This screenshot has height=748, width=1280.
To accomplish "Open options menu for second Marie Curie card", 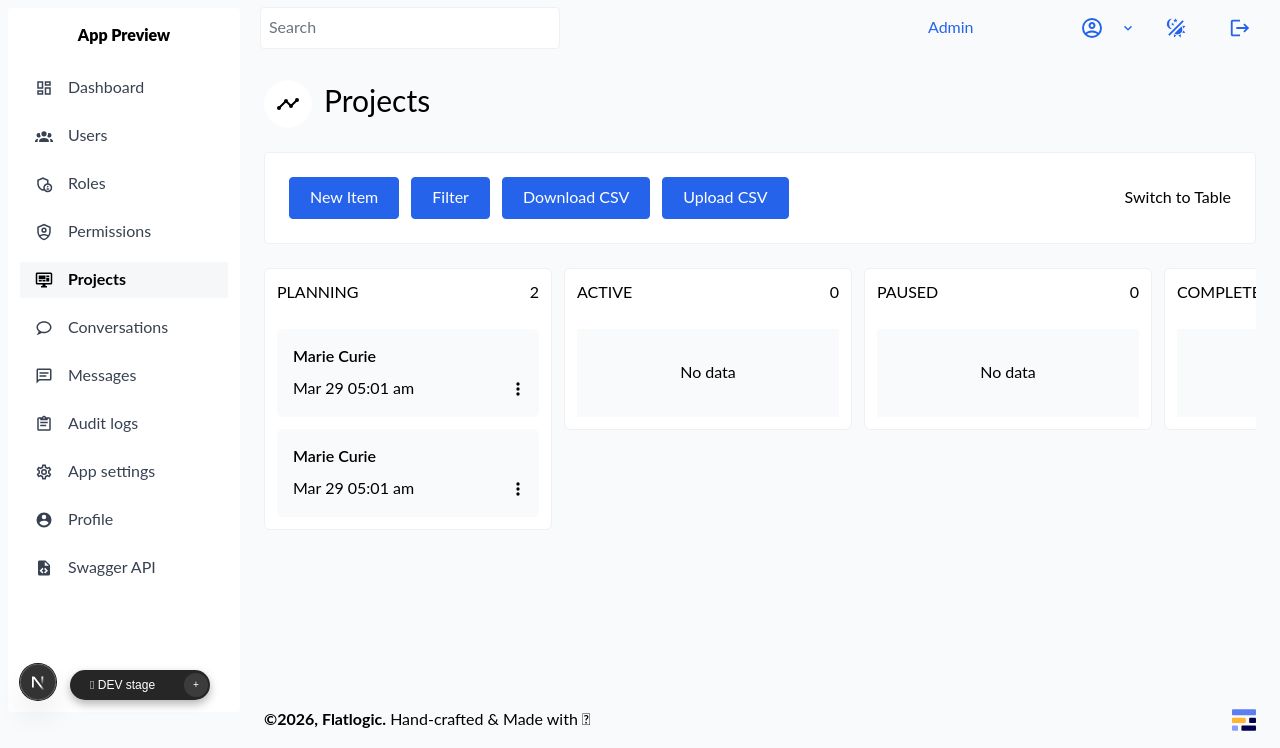I will (x=518, y=489).
